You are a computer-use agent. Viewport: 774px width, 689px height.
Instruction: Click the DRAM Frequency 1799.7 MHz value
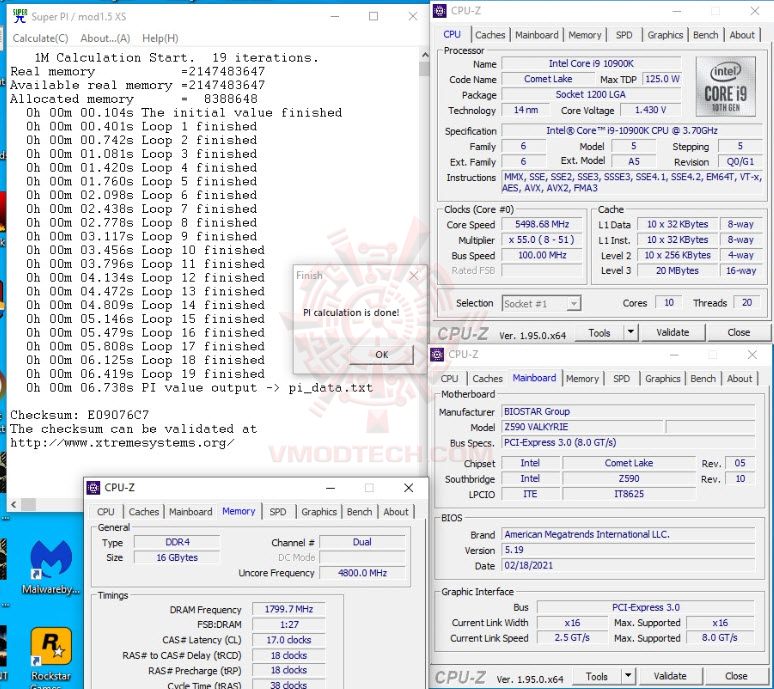click(289, 609)
